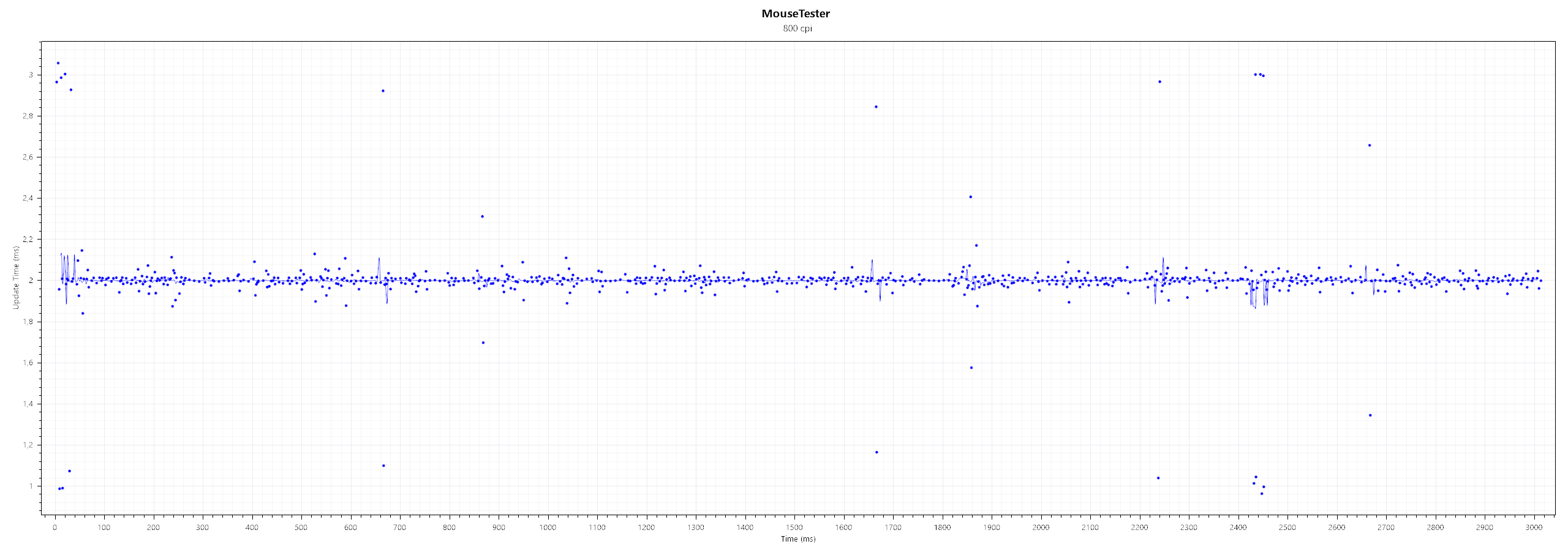Image resolution: width=1568 pixels, height=552 pixels.
Task: Select the 1500 tick on the time axis
Action: point(794,527)
